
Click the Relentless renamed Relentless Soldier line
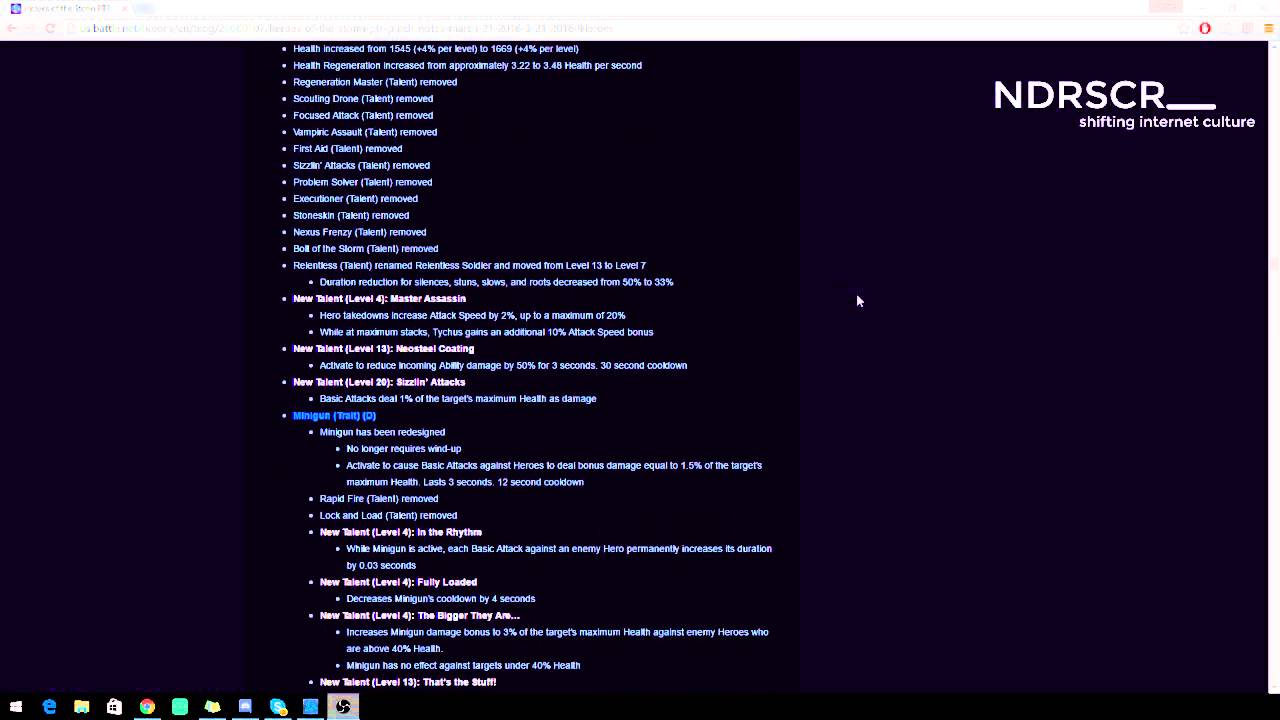point(469,265)
